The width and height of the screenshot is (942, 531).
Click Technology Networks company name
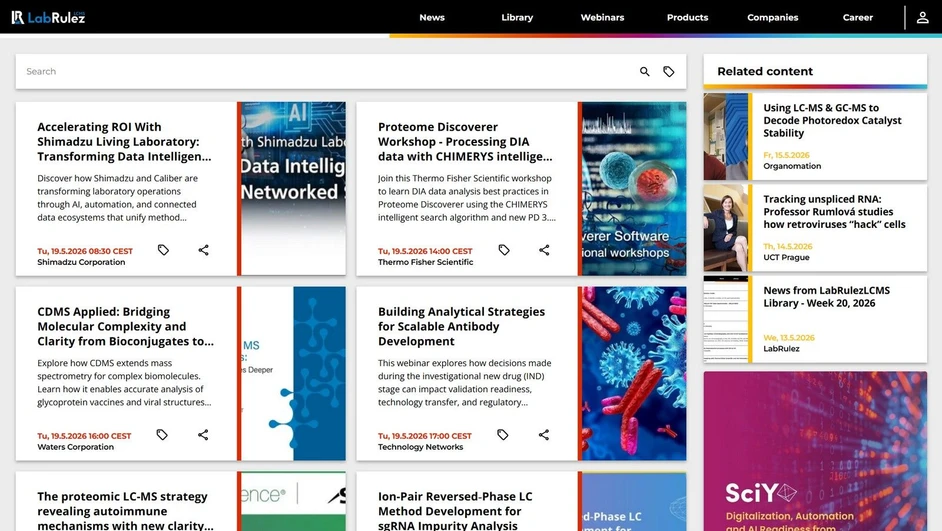pos(421,447)
